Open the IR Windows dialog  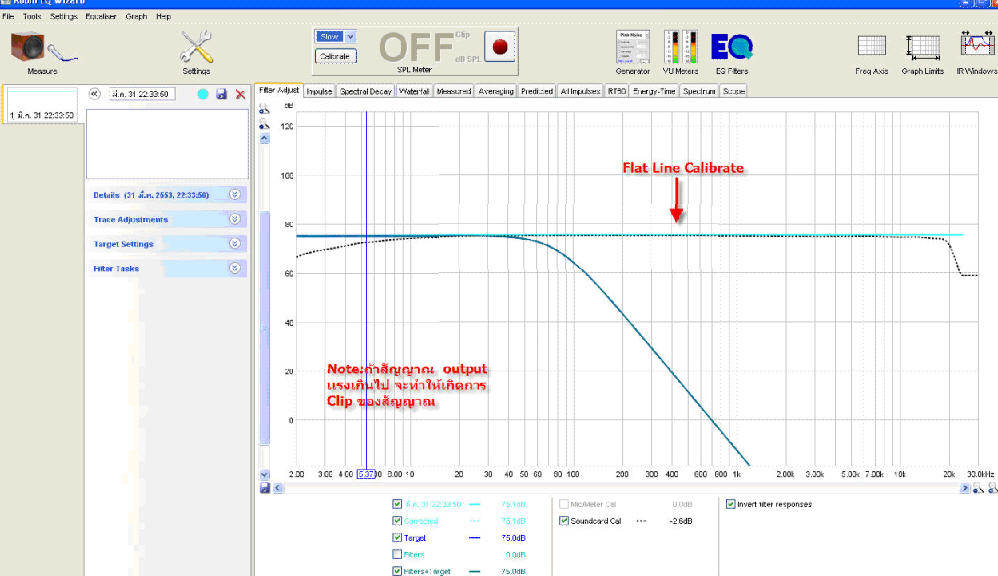click(977, 53)
